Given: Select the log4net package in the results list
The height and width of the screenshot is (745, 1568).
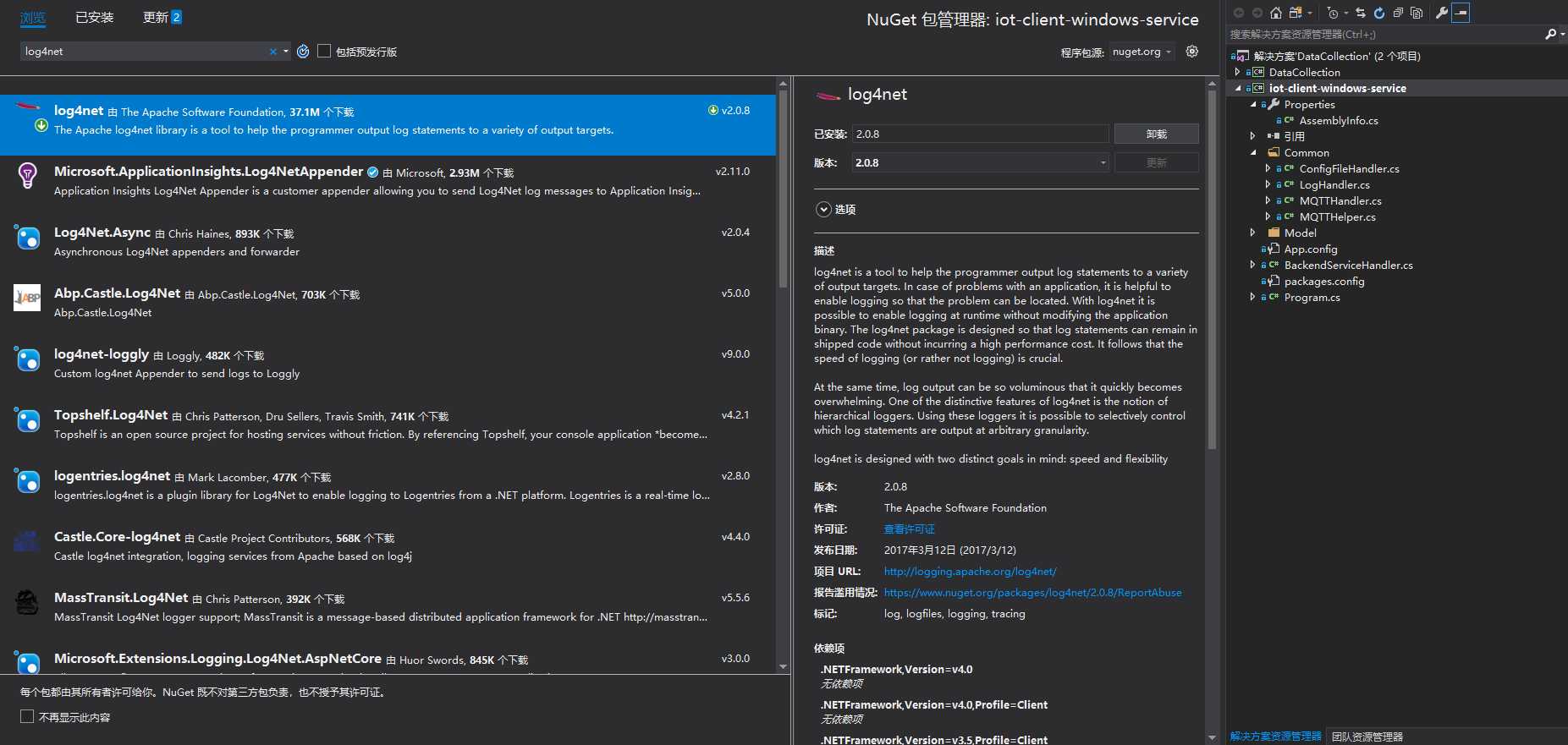Looking at the screenshot, I should [x=388, y=124].
